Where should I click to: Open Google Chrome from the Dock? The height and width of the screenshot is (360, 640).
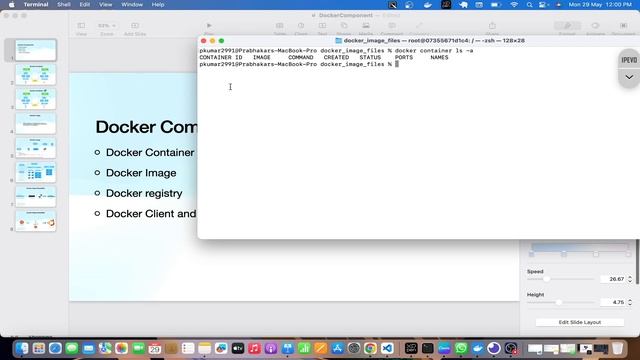pos(371,348)
